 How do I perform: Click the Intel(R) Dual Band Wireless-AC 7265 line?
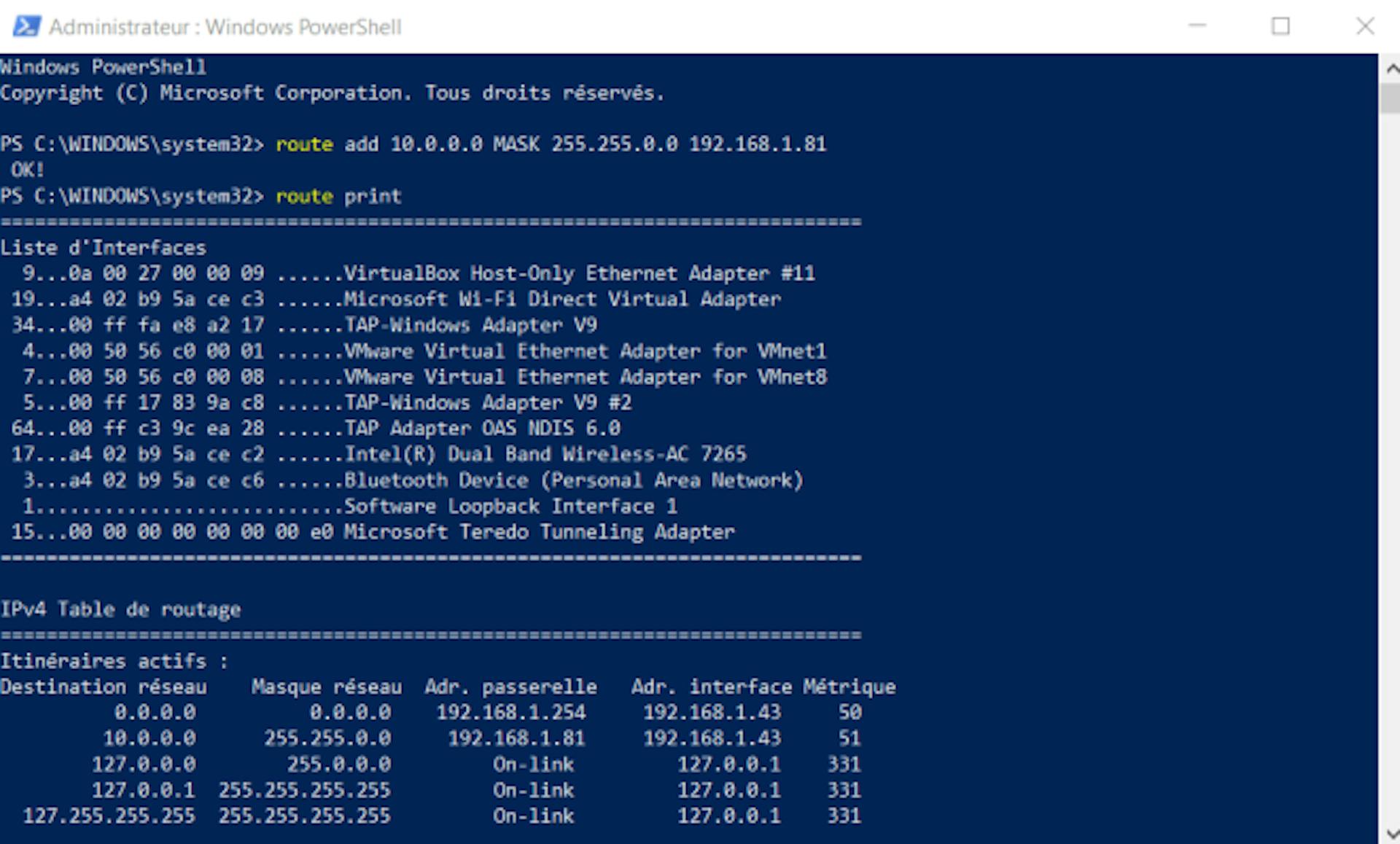545,454
